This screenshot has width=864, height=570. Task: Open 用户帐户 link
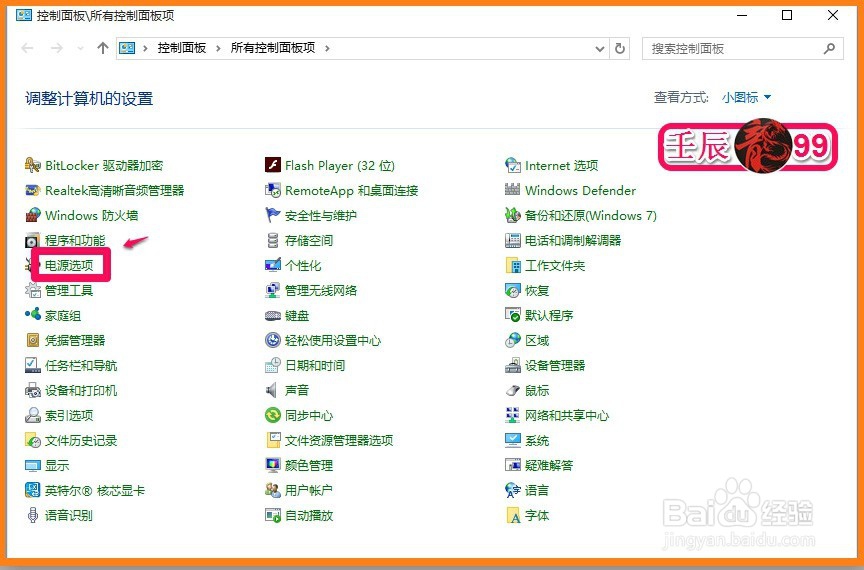tap(309, 491)
